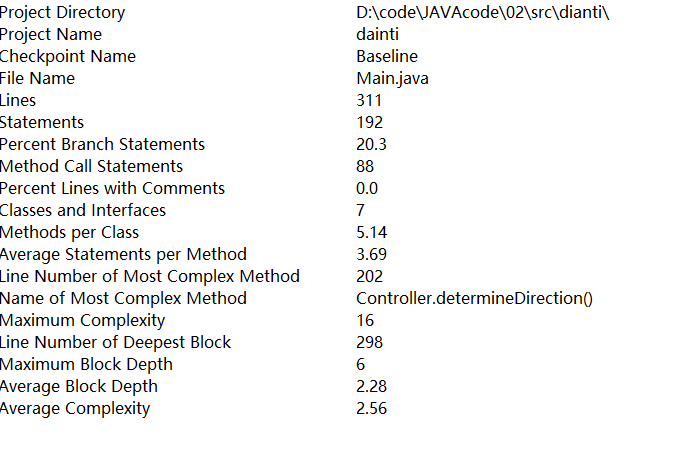
Task: Select the lines count 311
Action: tap(368, 100)
